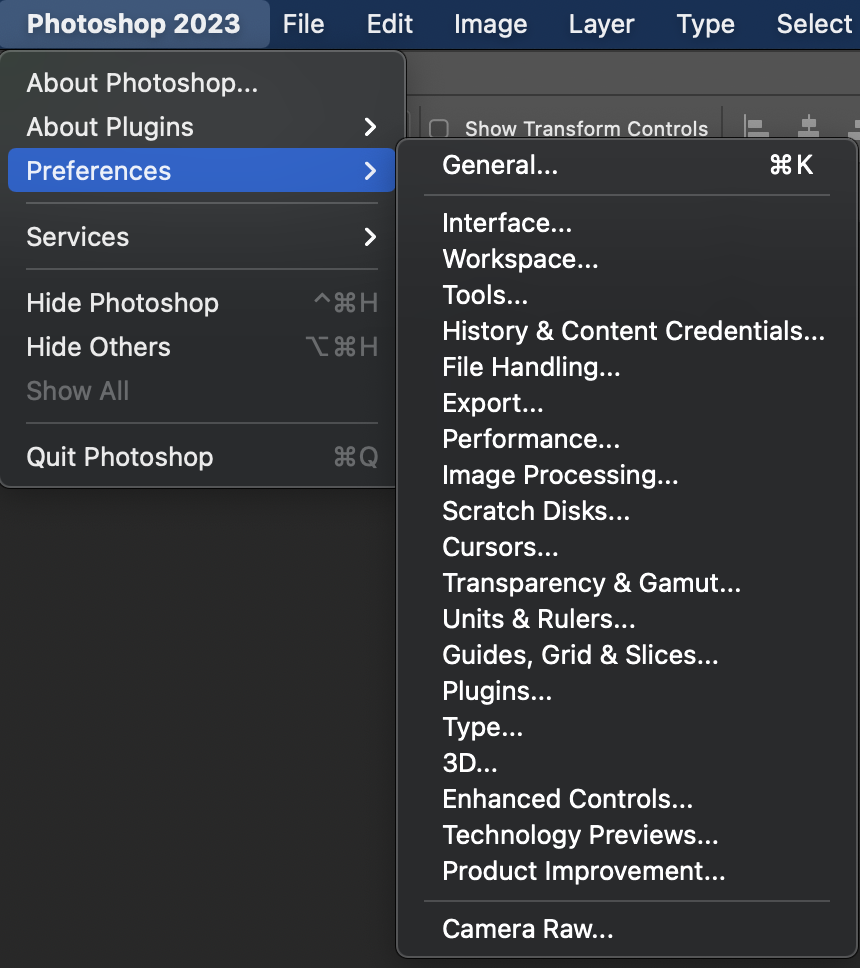Open the Select menu
The width and height of the screenshot is (860, 968).
tap(814, 24)
